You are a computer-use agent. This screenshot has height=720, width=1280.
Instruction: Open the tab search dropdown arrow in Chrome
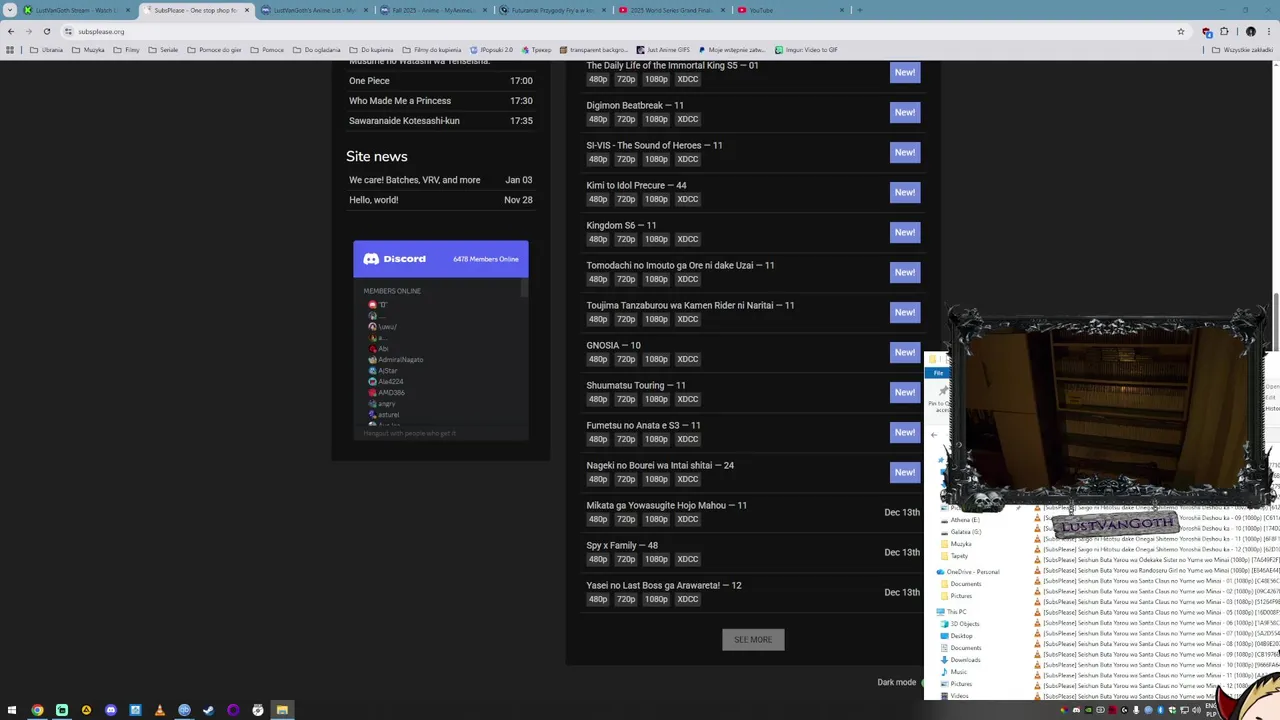tap(11, 10)
